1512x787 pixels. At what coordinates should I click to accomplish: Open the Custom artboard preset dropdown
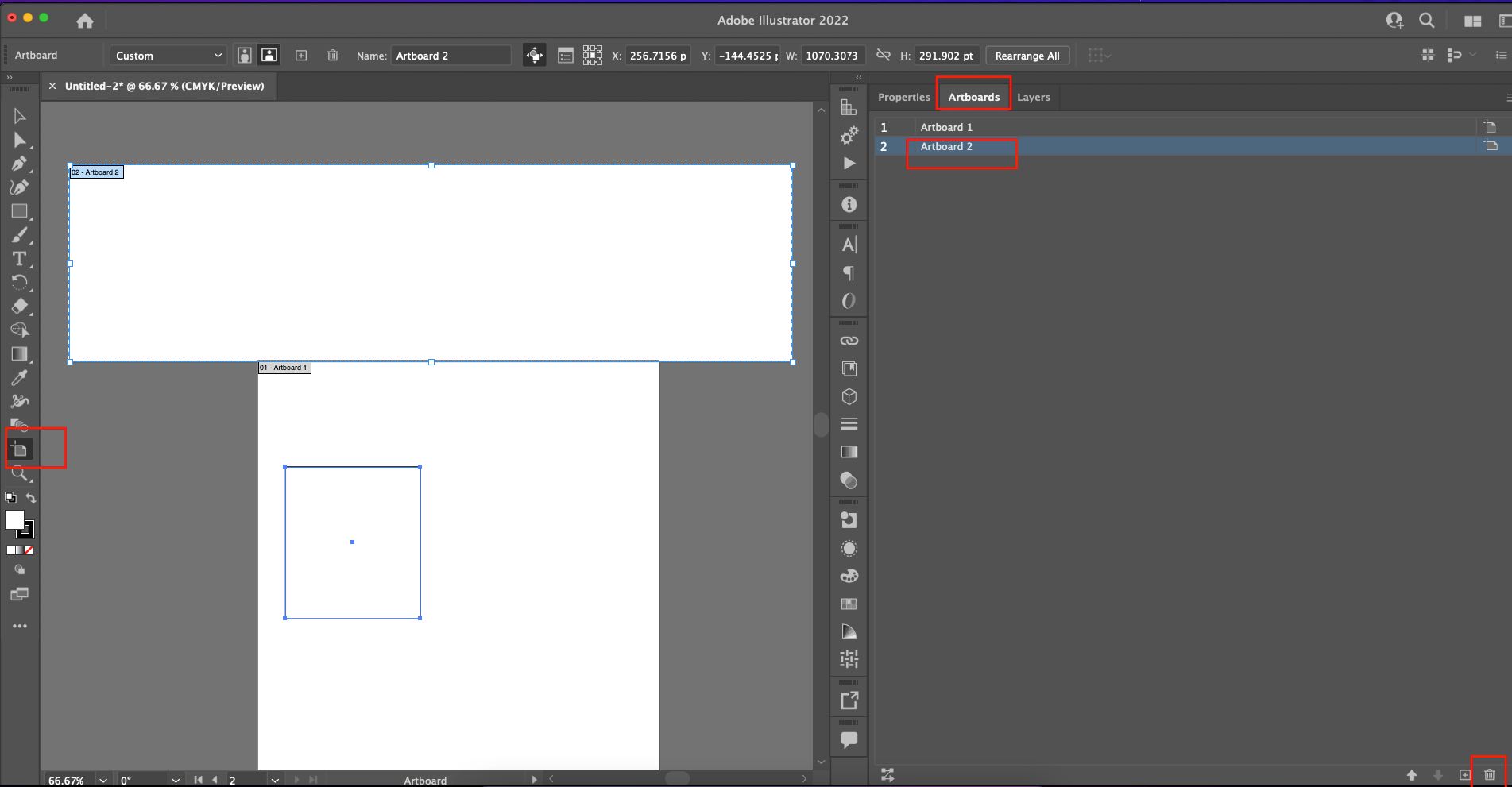(x=167, y=55)
